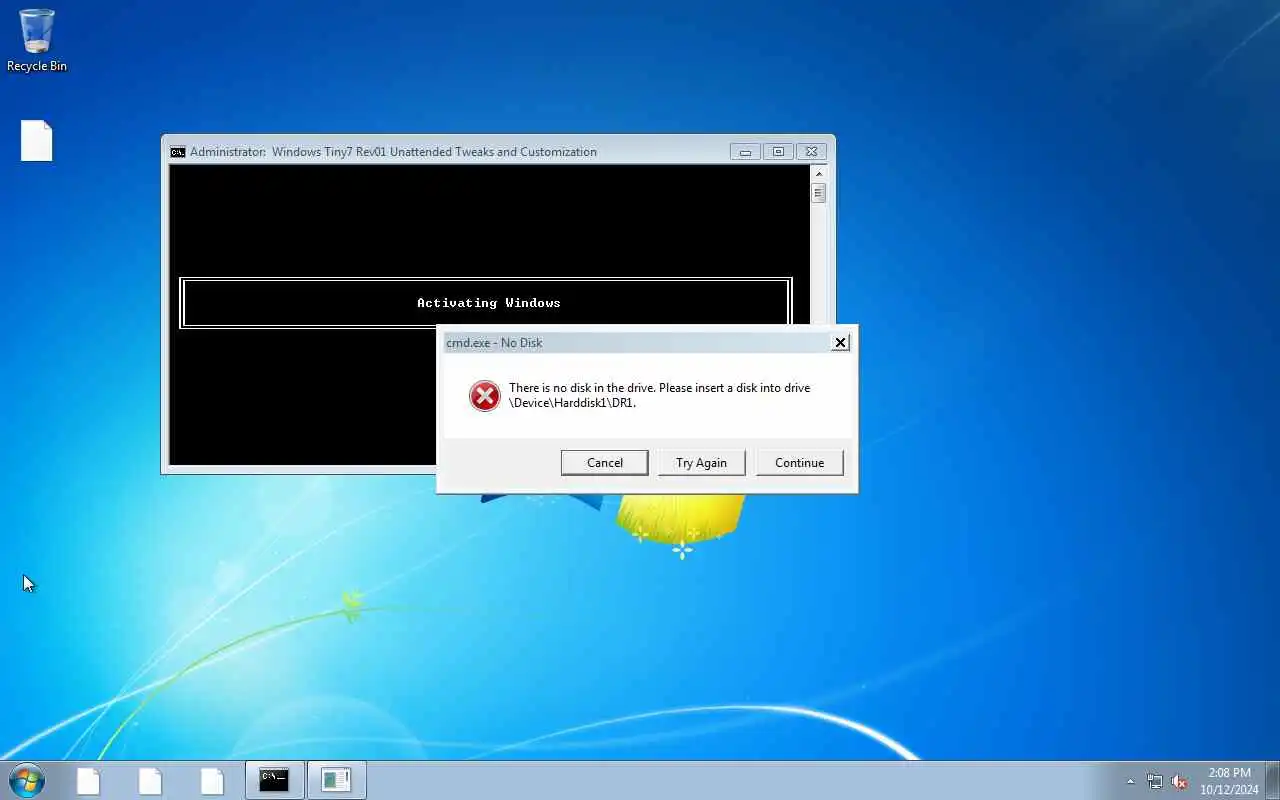Click the console scrollbar up arrow
The image size is (1280, 800).
[818, 173]
